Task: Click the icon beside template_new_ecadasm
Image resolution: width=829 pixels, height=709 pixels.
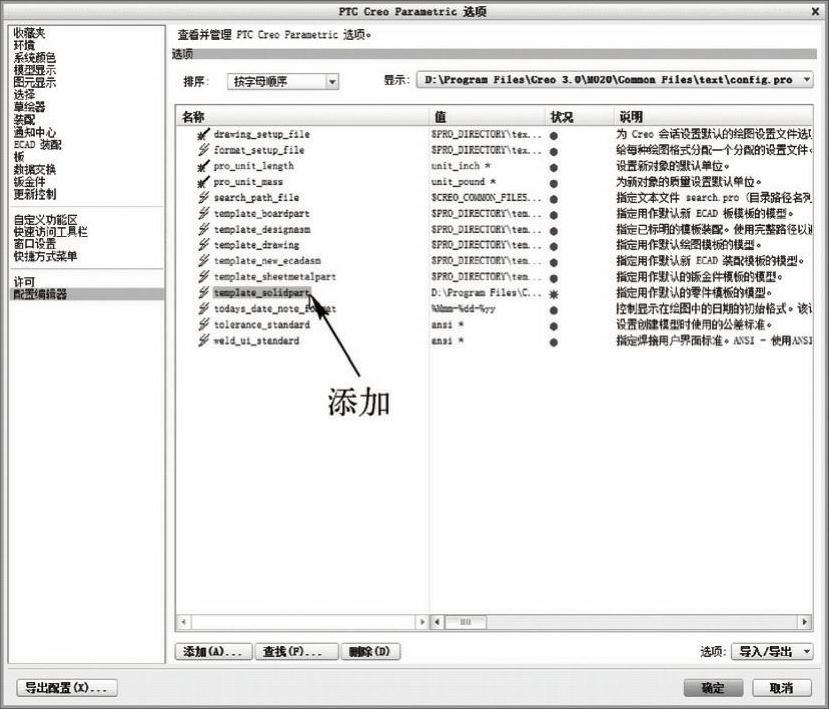Action: pyautogui.click(x=203, y=261)
